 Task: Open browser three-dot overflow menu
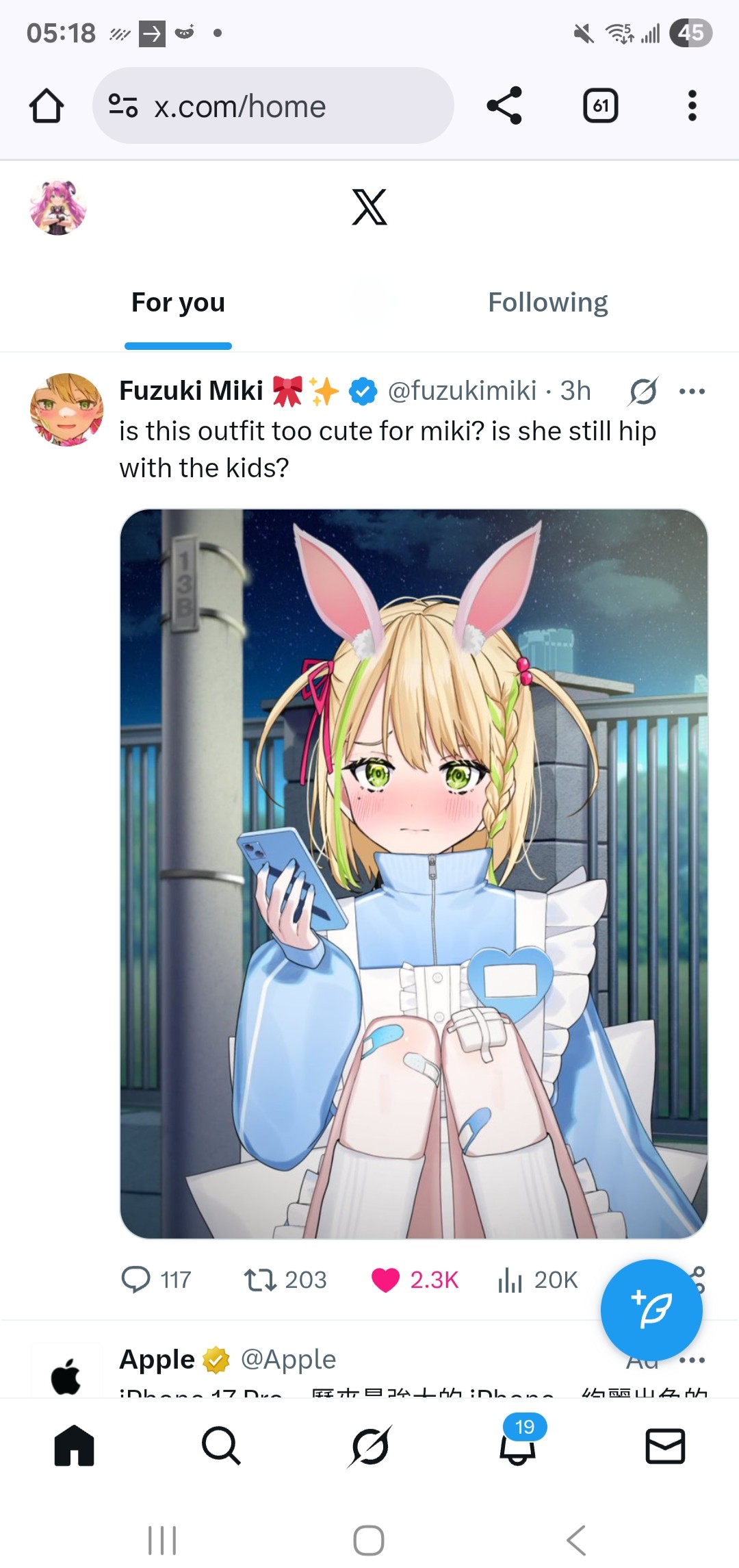coord(692,105)
